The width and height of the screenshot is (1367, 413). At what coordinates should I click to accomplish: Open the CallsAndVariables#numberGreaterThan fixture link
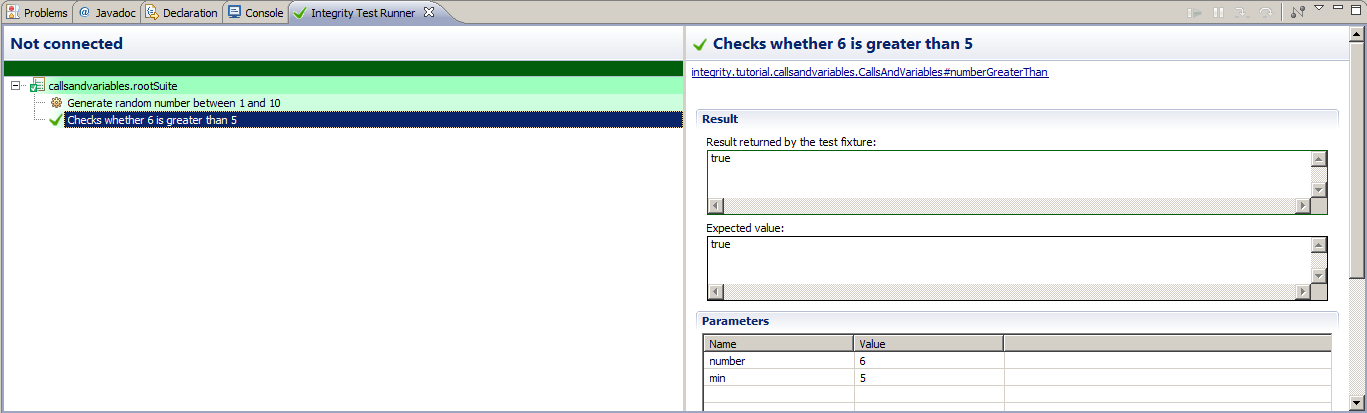point(869,72)
